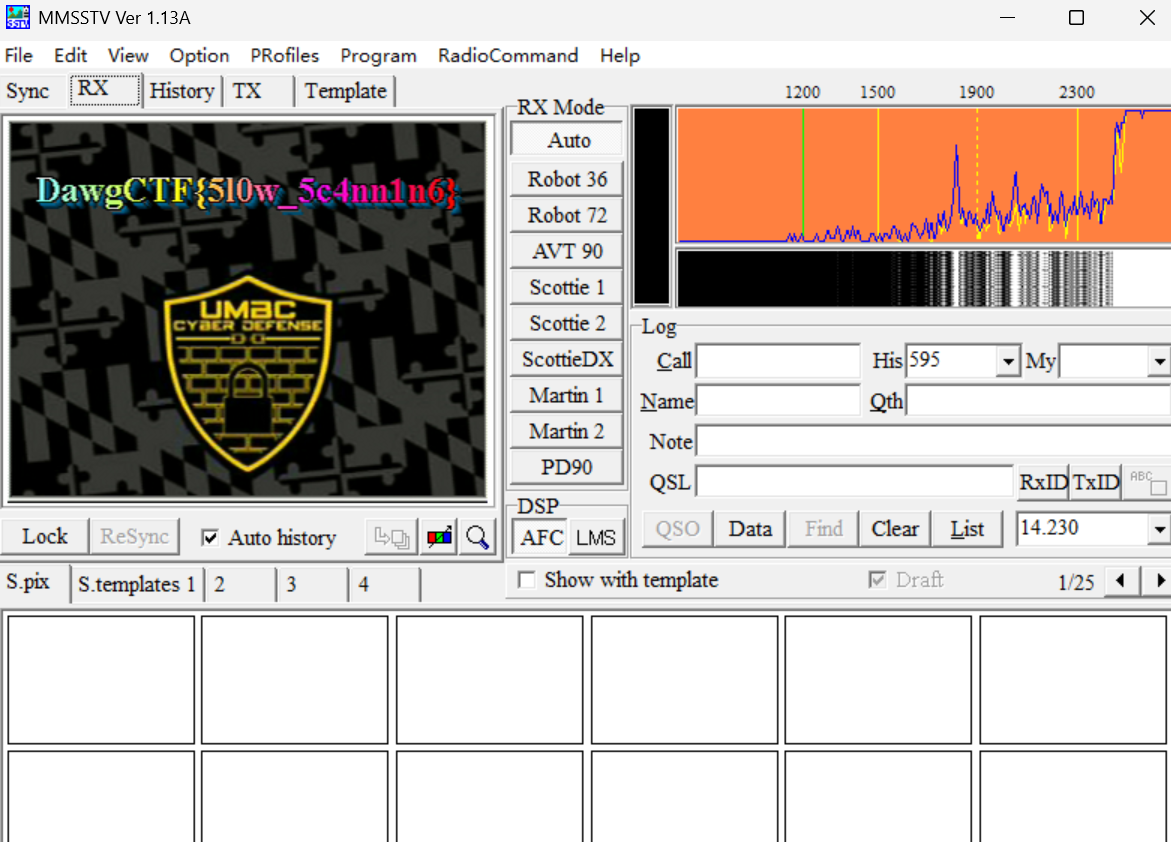
Task: Switch to the History tab
Action: click(182, 91)
